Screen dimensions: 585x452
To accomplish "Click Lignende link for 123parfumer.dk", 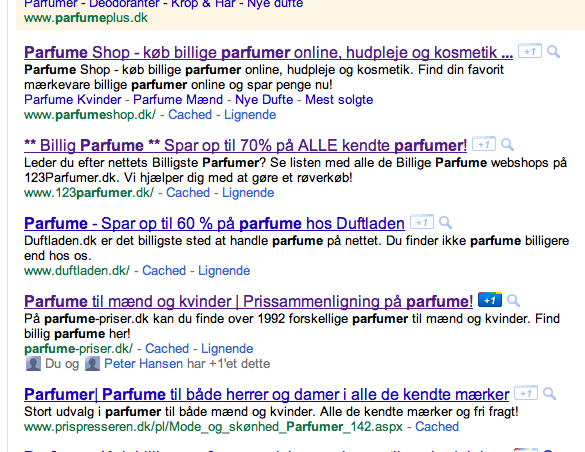I will click(248, 192).
